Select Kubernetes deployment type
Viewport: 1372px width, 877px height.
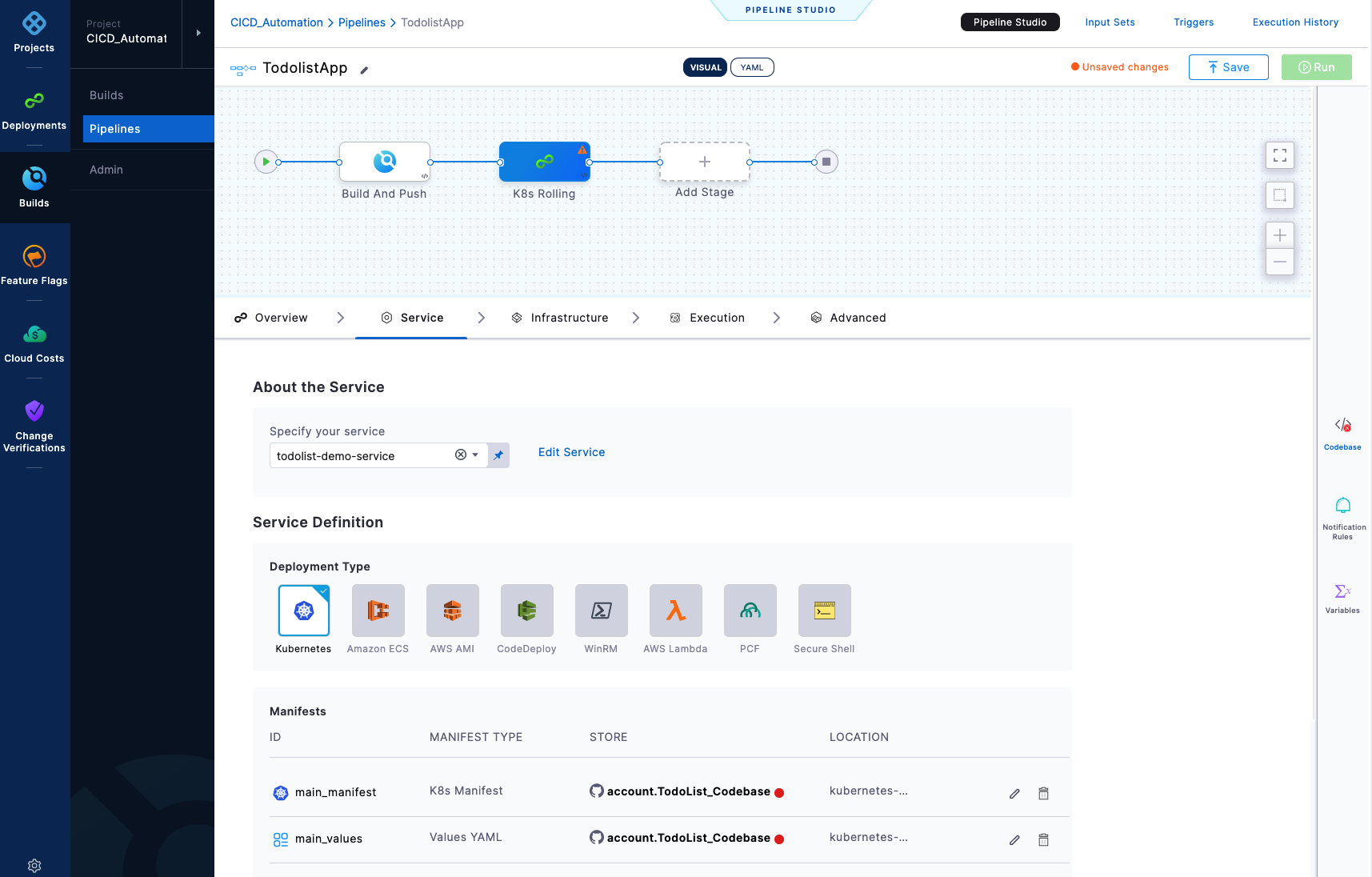tap(304, 611)
